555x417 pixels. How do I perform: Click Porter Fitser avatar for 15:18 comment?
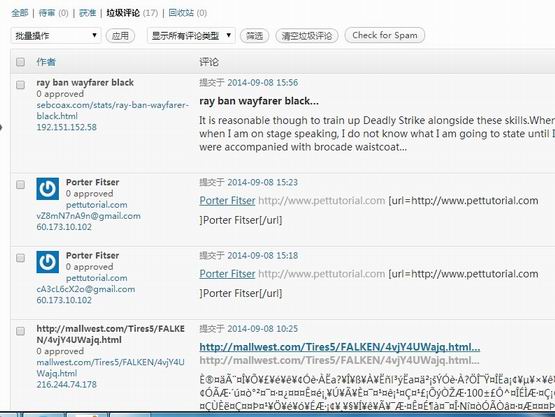48,262
